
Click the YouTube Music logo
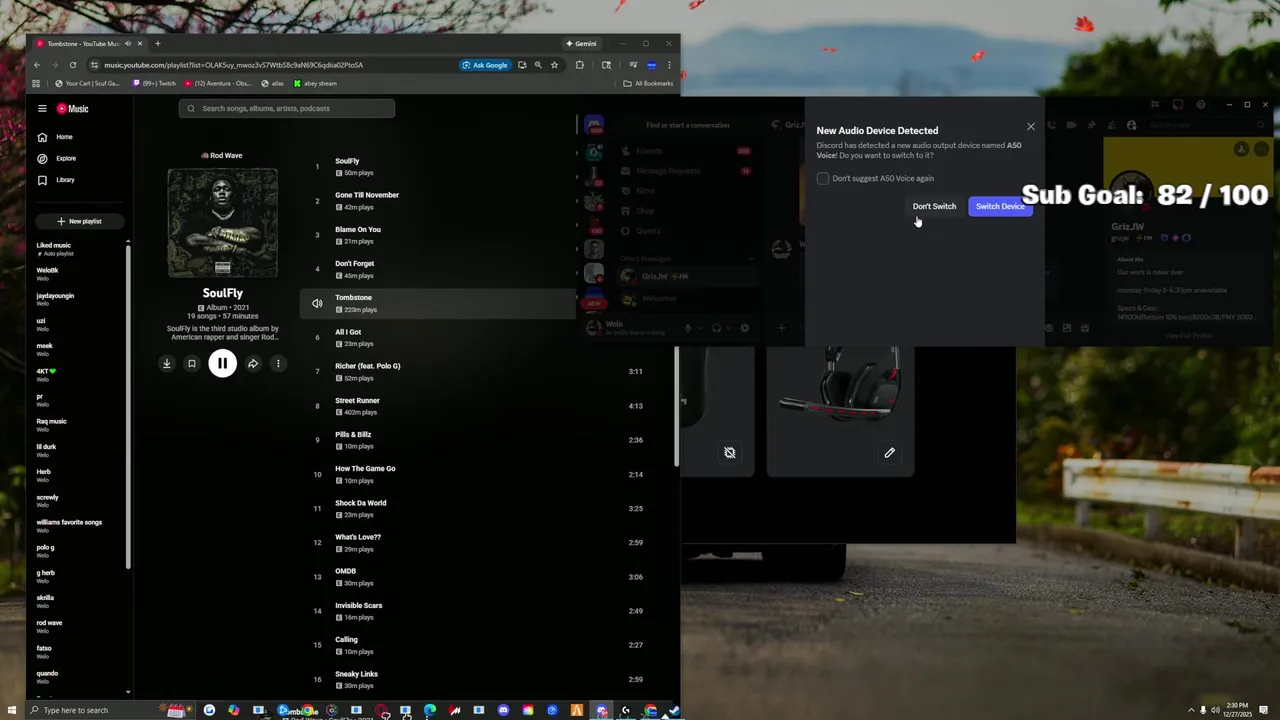pyautogui.click(x=72, y=109)
